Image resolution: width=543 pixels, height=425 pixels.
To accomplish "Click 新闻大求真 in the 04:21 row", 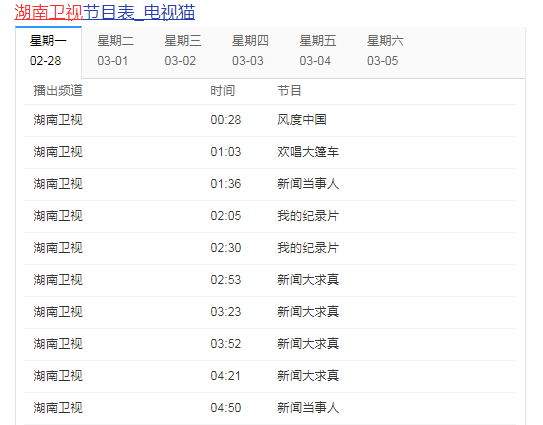I will click(308, 376).
